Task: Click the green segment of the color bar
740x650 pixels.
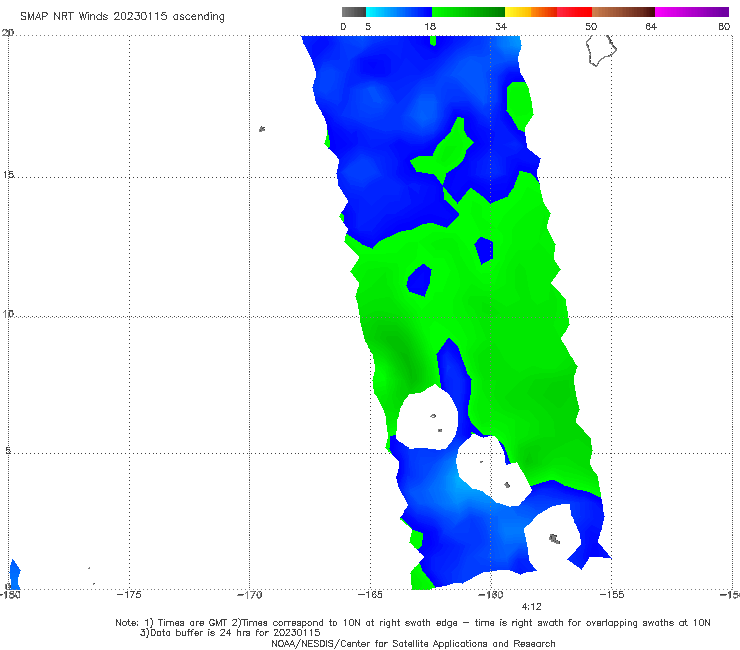Action: coord(468,12)
